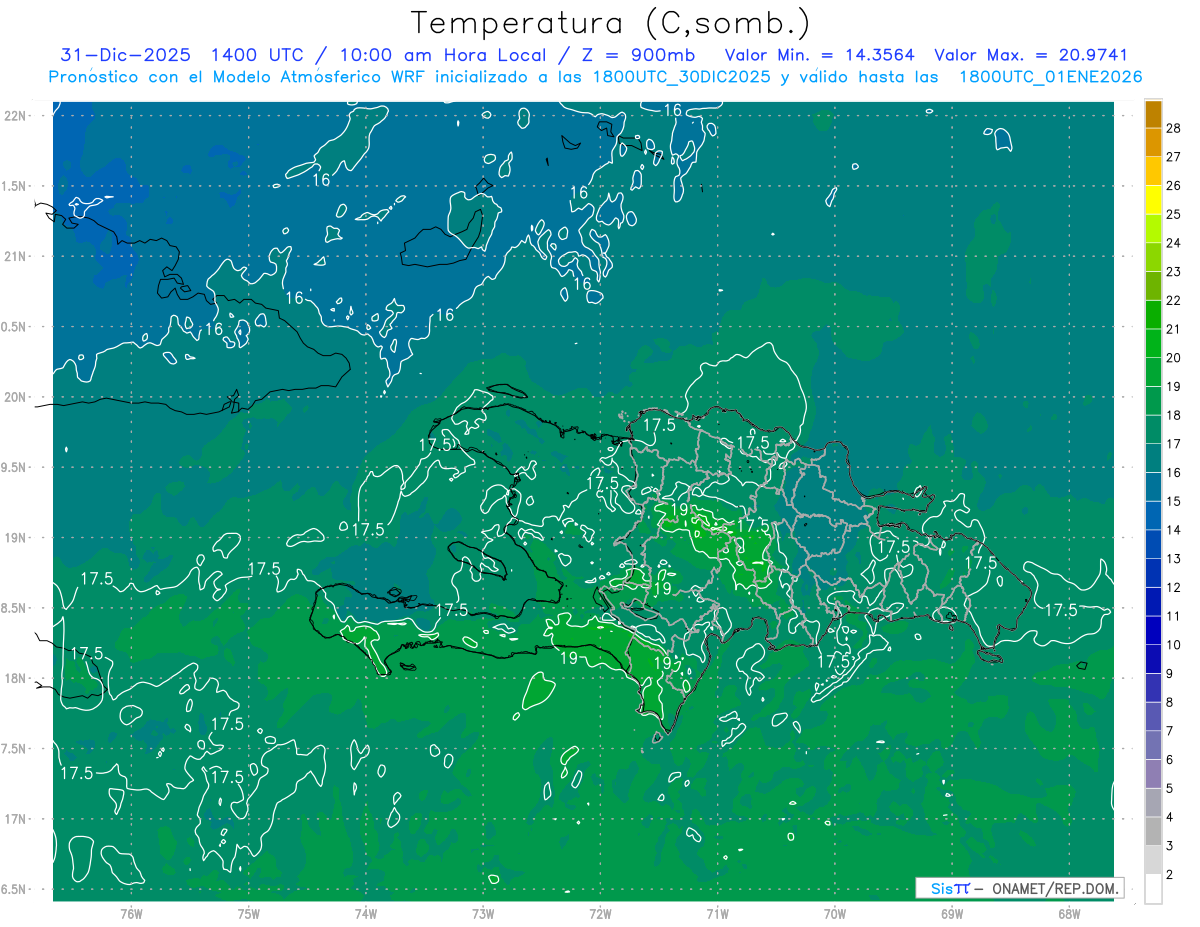Click the '18N' latitude axis label
Viewport: 1200px width, 927px height.
[x=15, y=678]
